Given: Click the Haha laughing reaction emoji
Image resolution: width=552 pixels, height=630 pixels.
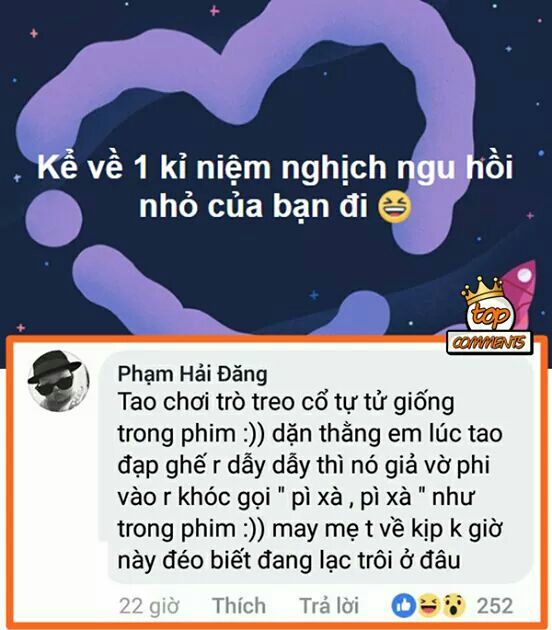Looking at the screenshot, I should pyautogui.click(x=429, y=605).
